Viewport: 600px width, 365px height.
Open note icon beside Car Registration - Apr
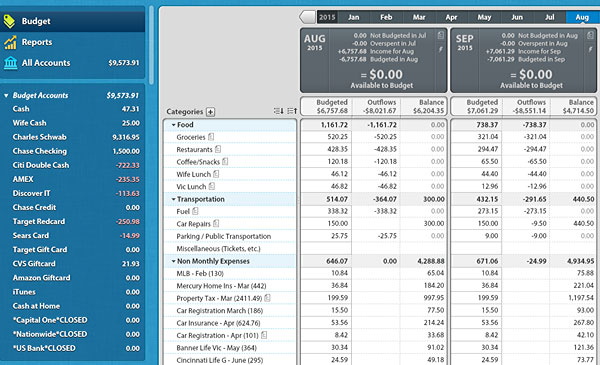pyautogui.click(x=264, y=335)
